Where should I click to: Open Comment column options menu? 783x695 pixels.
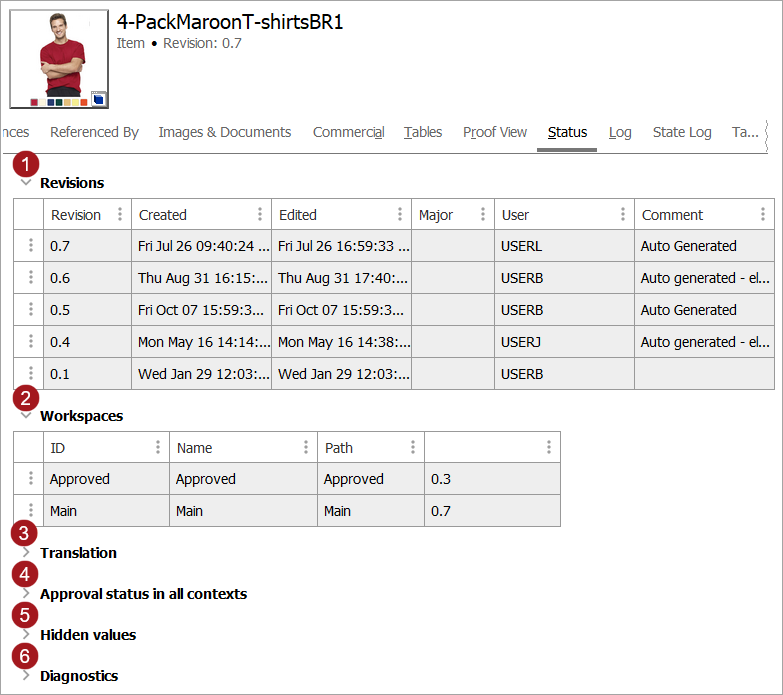click(x=763, y=214)
